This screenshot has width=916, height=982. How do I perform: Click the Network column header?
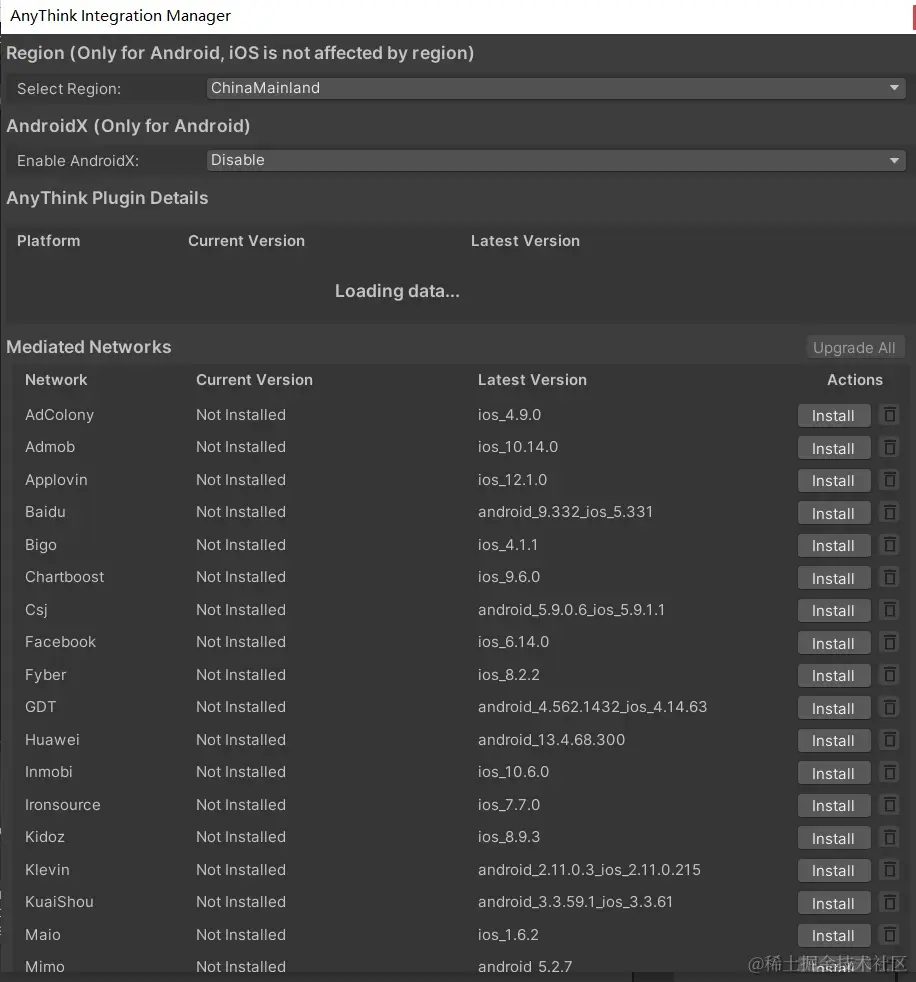[x=56, y=380]
